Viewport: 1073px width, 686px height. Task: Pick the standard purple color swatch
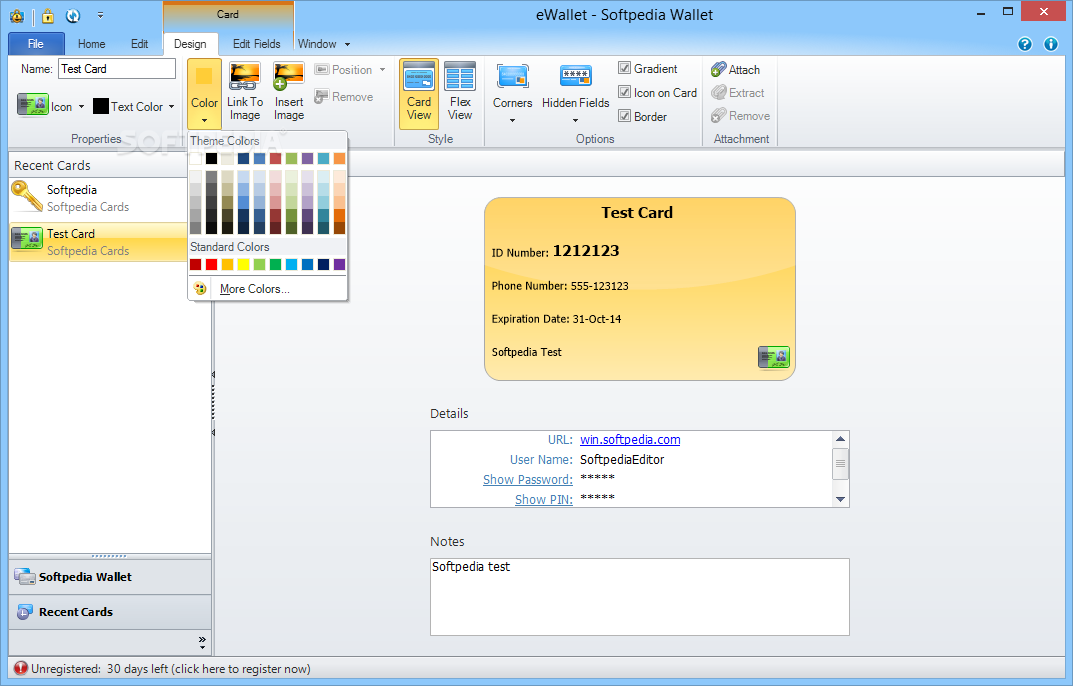coord(339,264)
